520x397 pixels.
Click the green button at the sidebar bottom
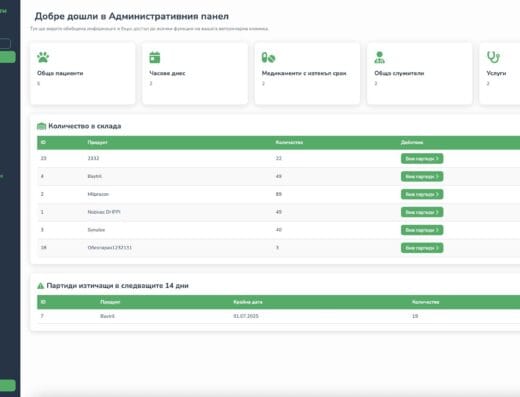(x=7, y=385)
